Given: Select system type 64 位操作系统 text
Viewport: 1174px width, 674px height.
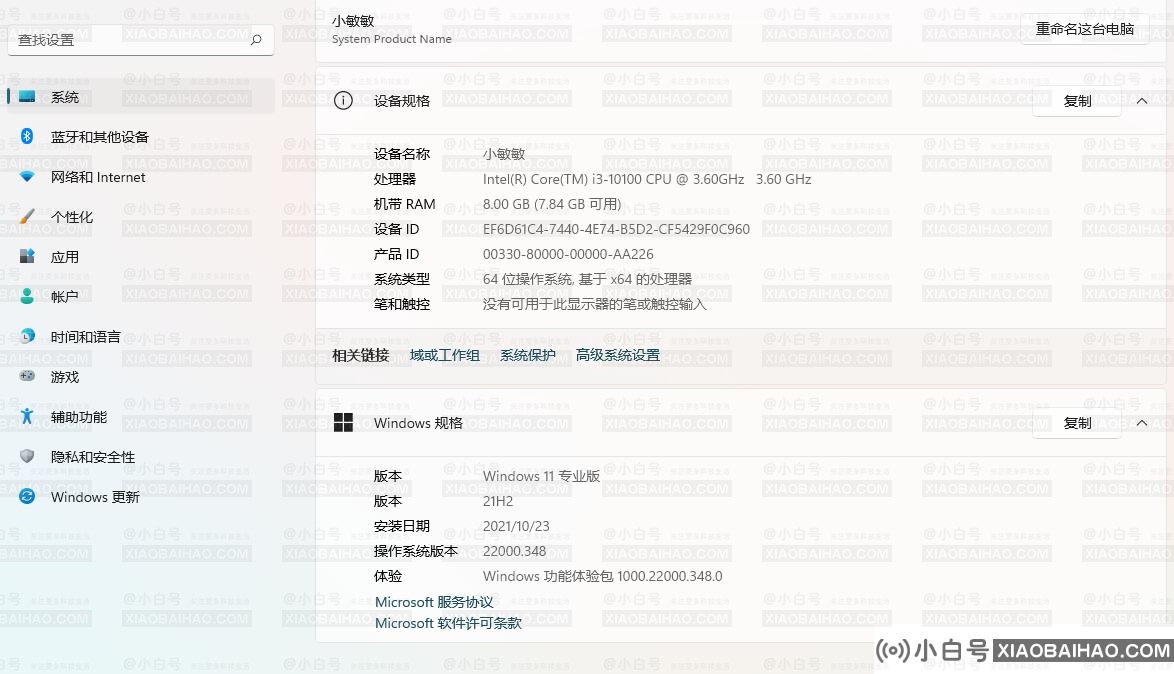Looking at the screenshot, I should pos(587,279).
